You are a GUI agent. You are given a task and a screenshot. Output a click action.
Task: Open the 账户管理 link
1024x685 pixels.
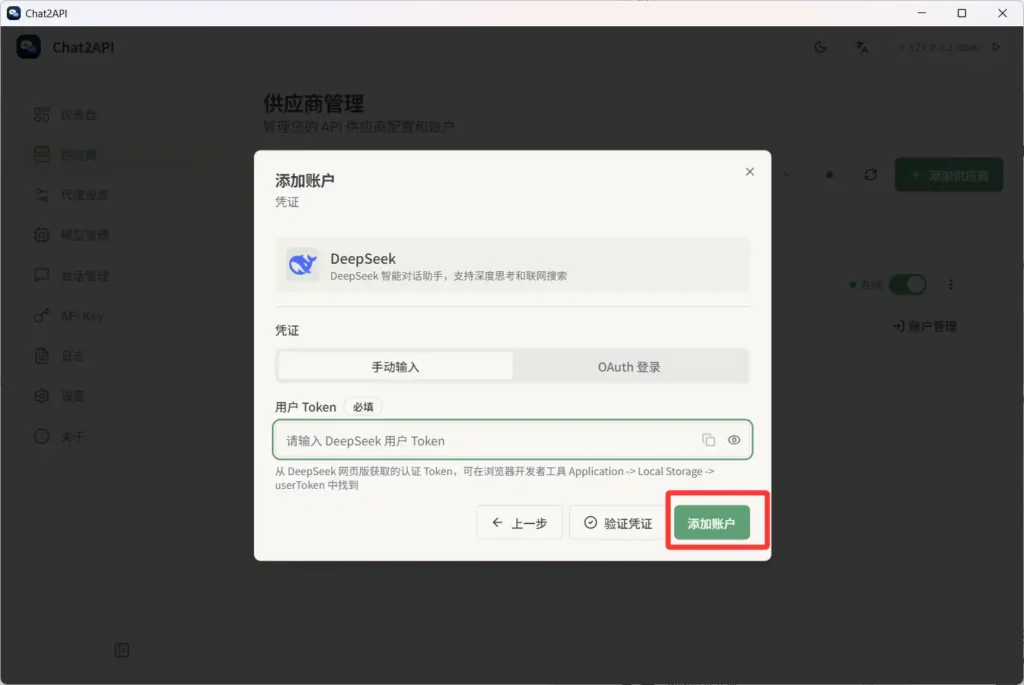click(x=925, y=326)
